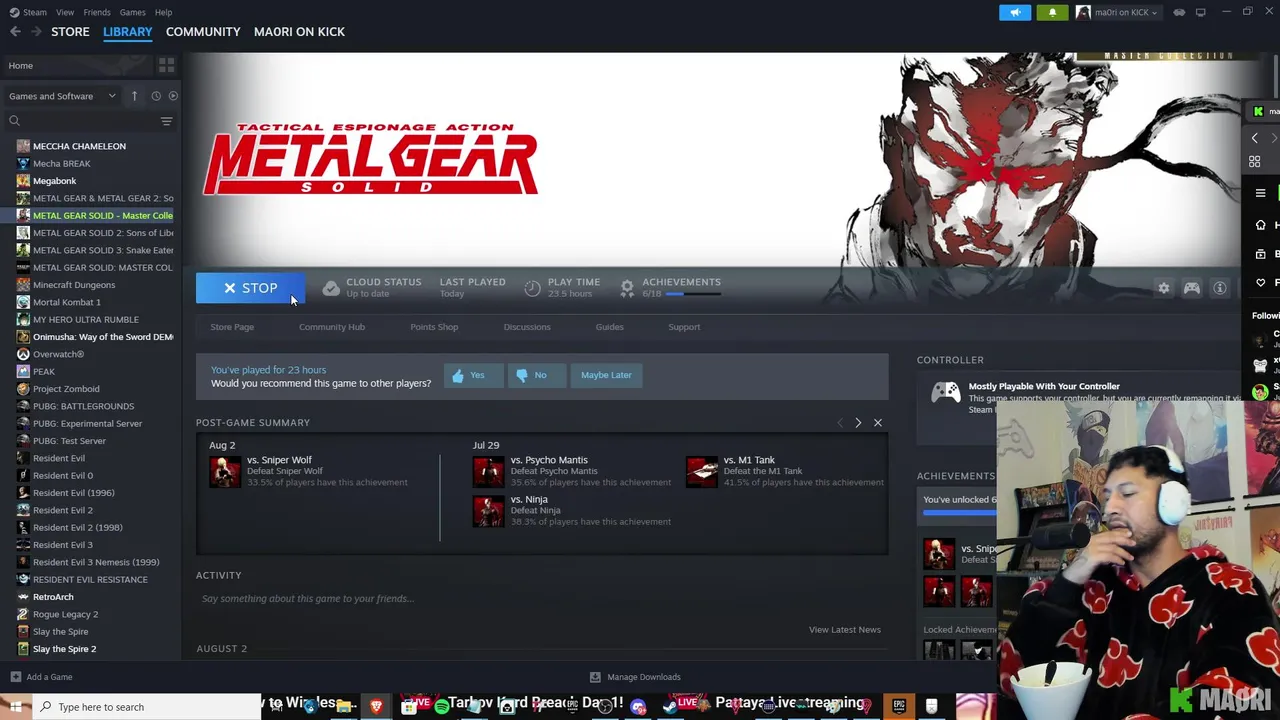1280x720 pixels.
Task: Click View Latest News link
Action: pos(845,630)
